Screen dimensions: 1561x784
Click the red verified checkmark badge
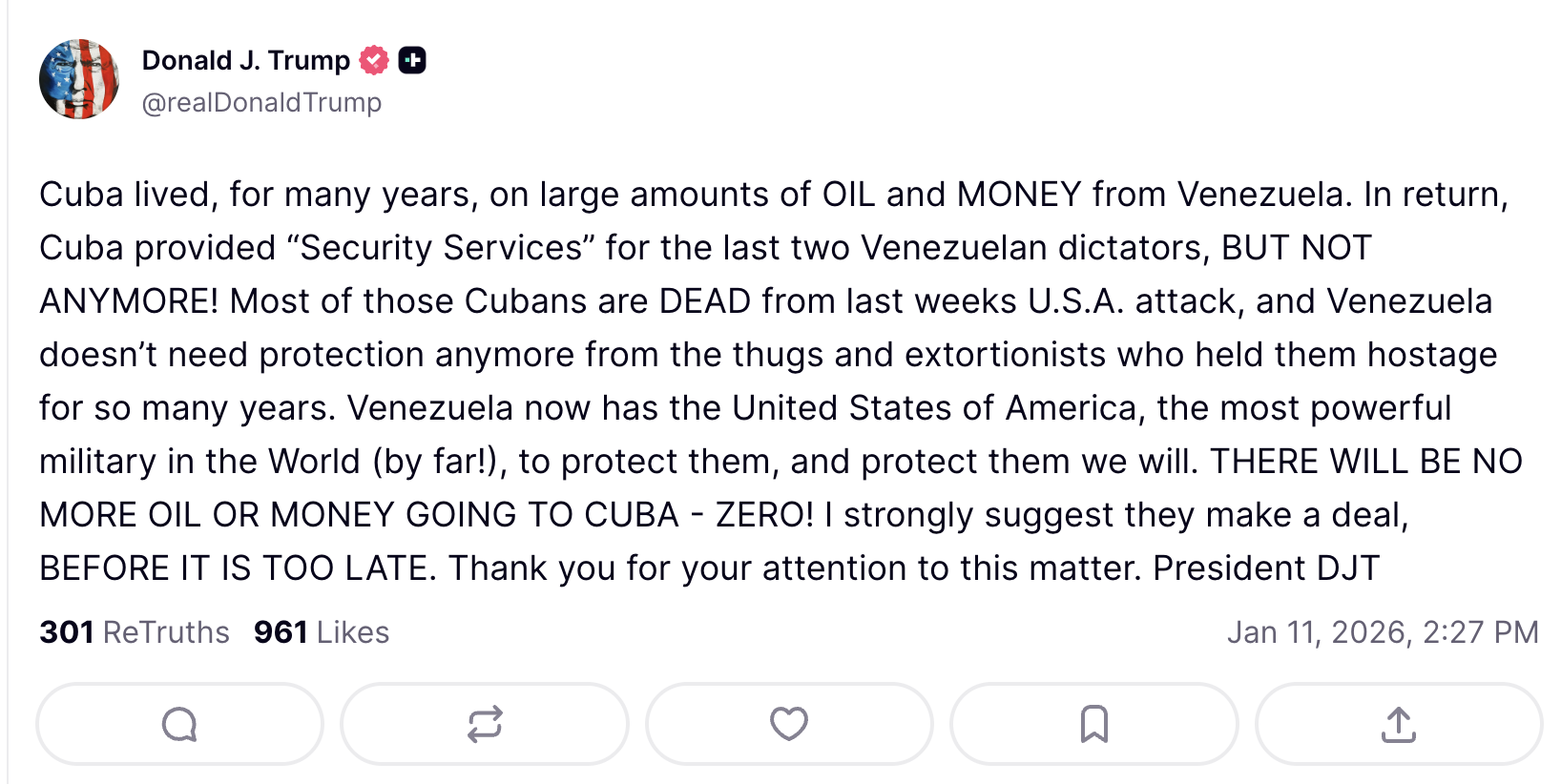[x=374, y=60]
